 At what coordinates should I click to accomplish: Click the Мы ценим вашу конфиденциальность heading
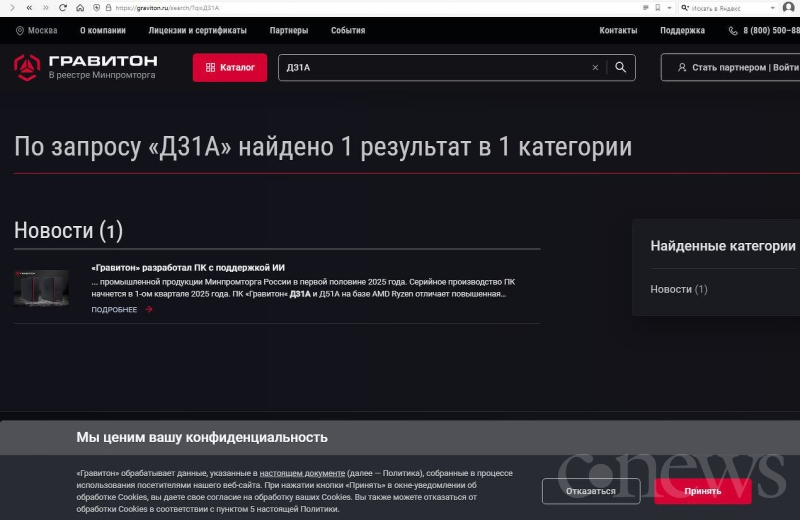202,437
